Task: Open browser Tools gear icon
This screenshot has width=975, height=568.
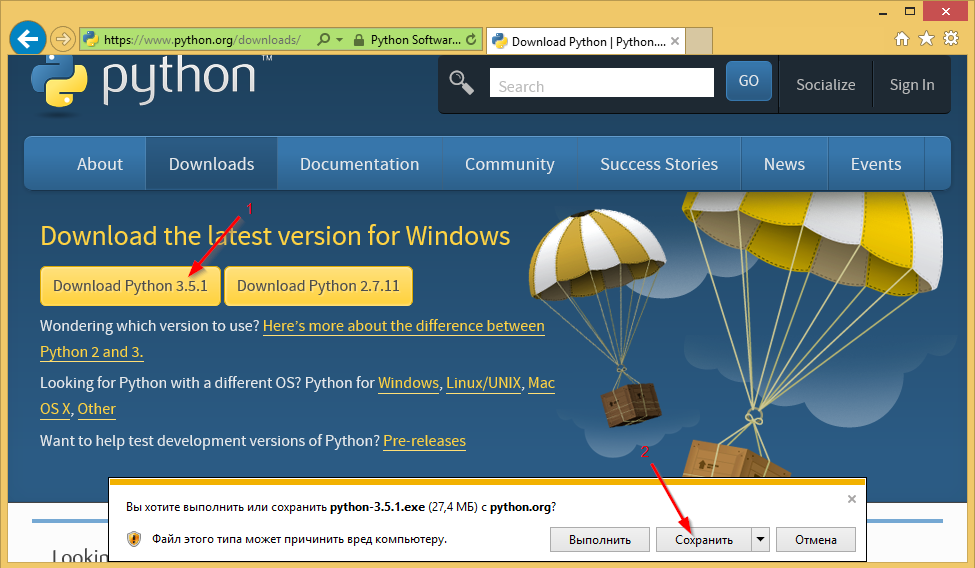Action: (x=951, y=39)
